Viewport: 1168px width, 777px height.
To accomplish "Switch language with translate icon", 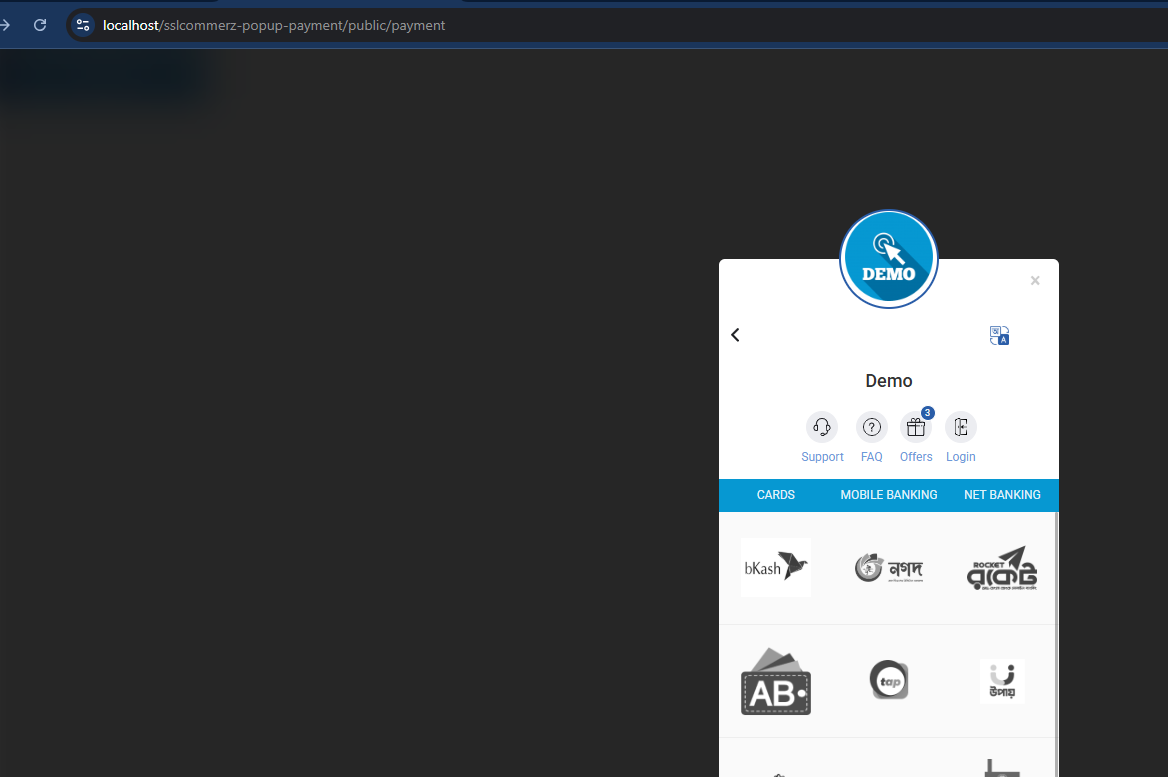I will (x=999, y=335).
